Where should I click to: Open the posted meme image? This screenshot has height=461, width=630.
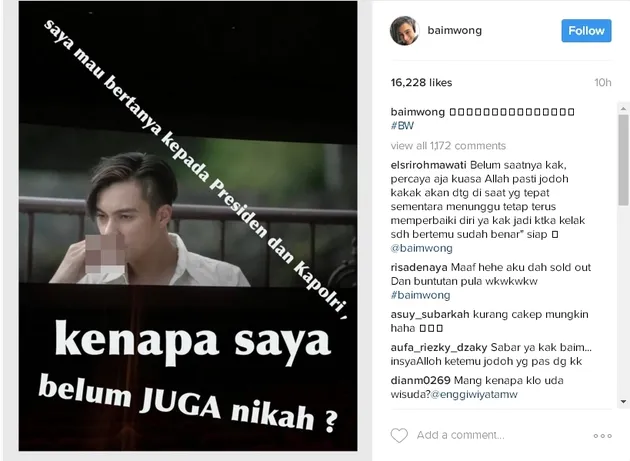[x=188, y=226]
